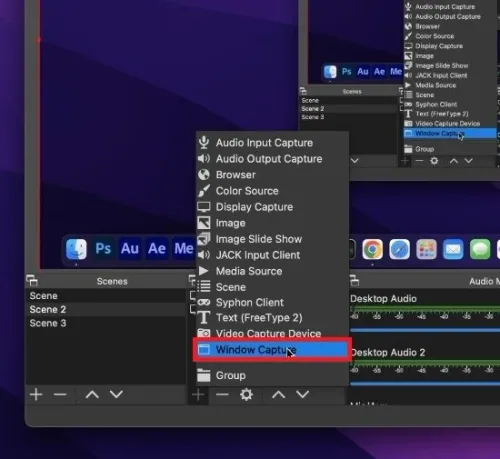Image resolution: width=500 pixels, height=459 pixels.
Task: Launch Photoshop from the large Dock
Action: (103, 249)
